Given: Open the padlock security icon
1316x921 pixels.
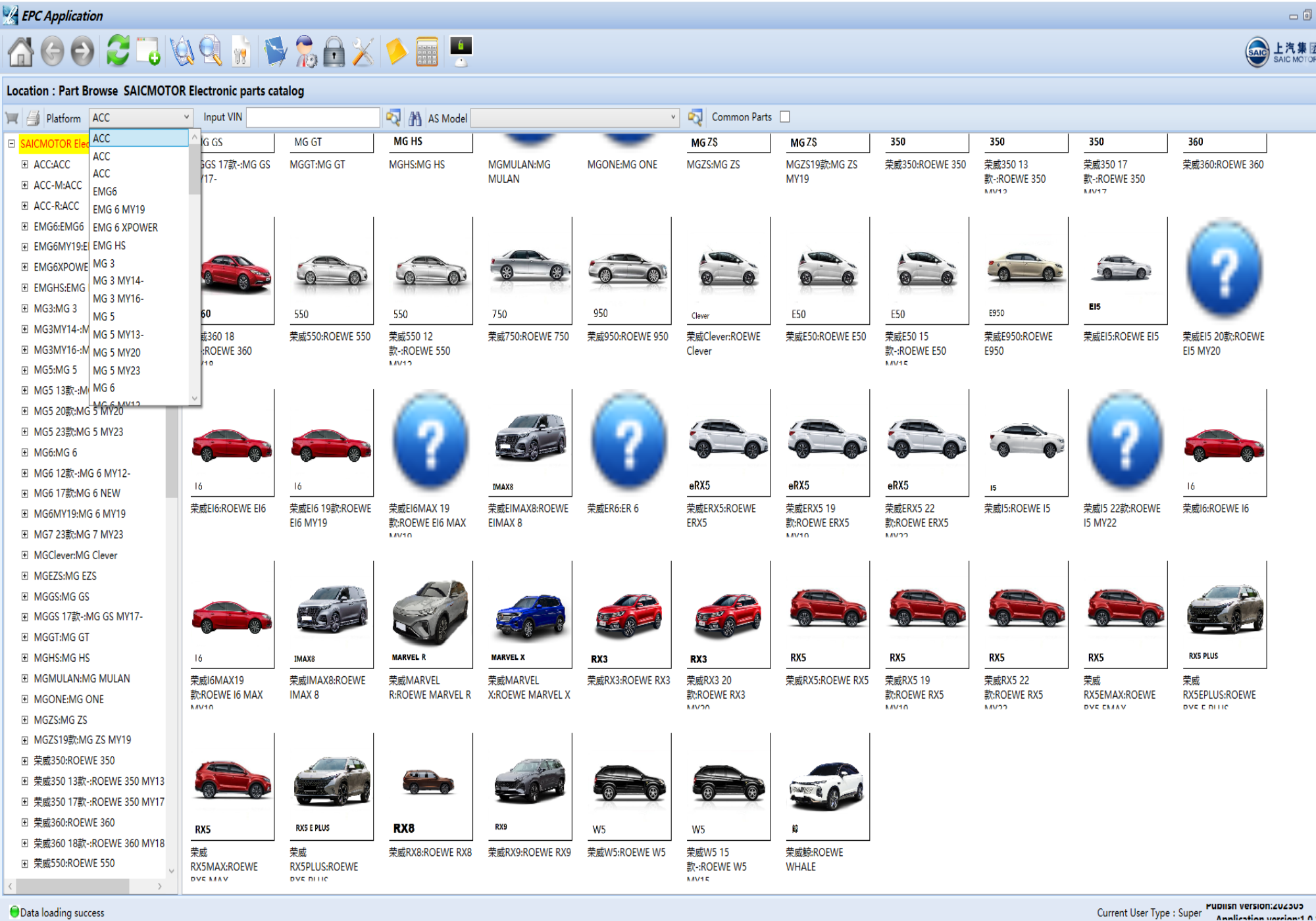Looking at the screenshot, I should [334, 52].
